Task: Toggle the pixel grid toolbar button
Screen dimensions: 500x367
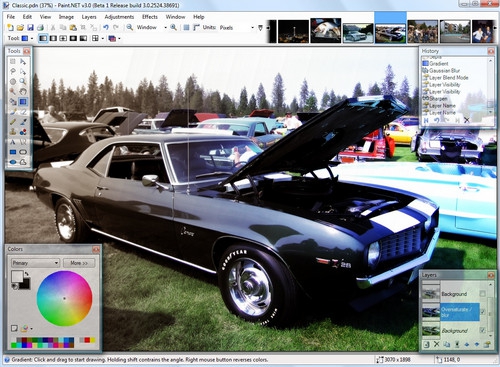Action: [186, 27]
